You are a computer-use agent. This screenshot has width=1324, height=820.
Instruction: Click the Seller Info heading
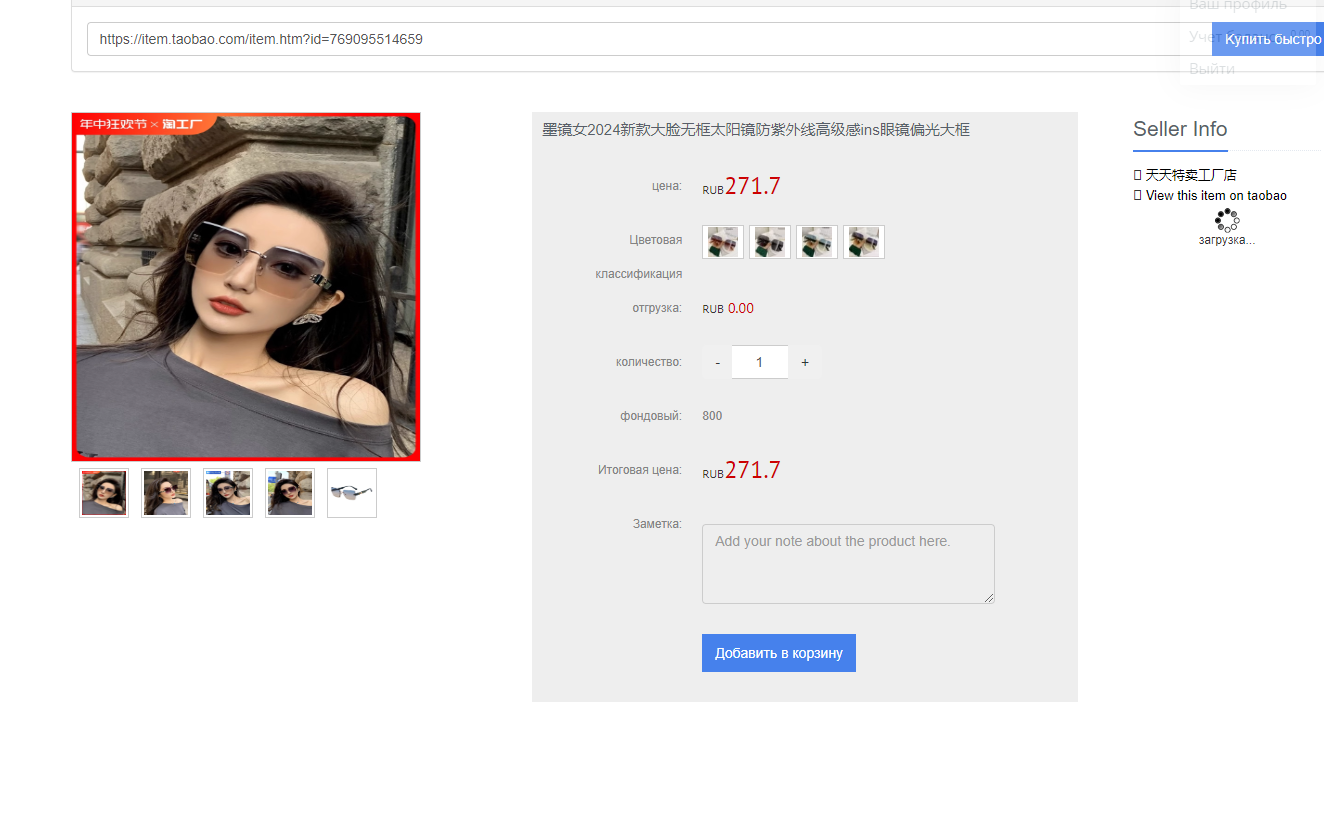pos(1180,129)
